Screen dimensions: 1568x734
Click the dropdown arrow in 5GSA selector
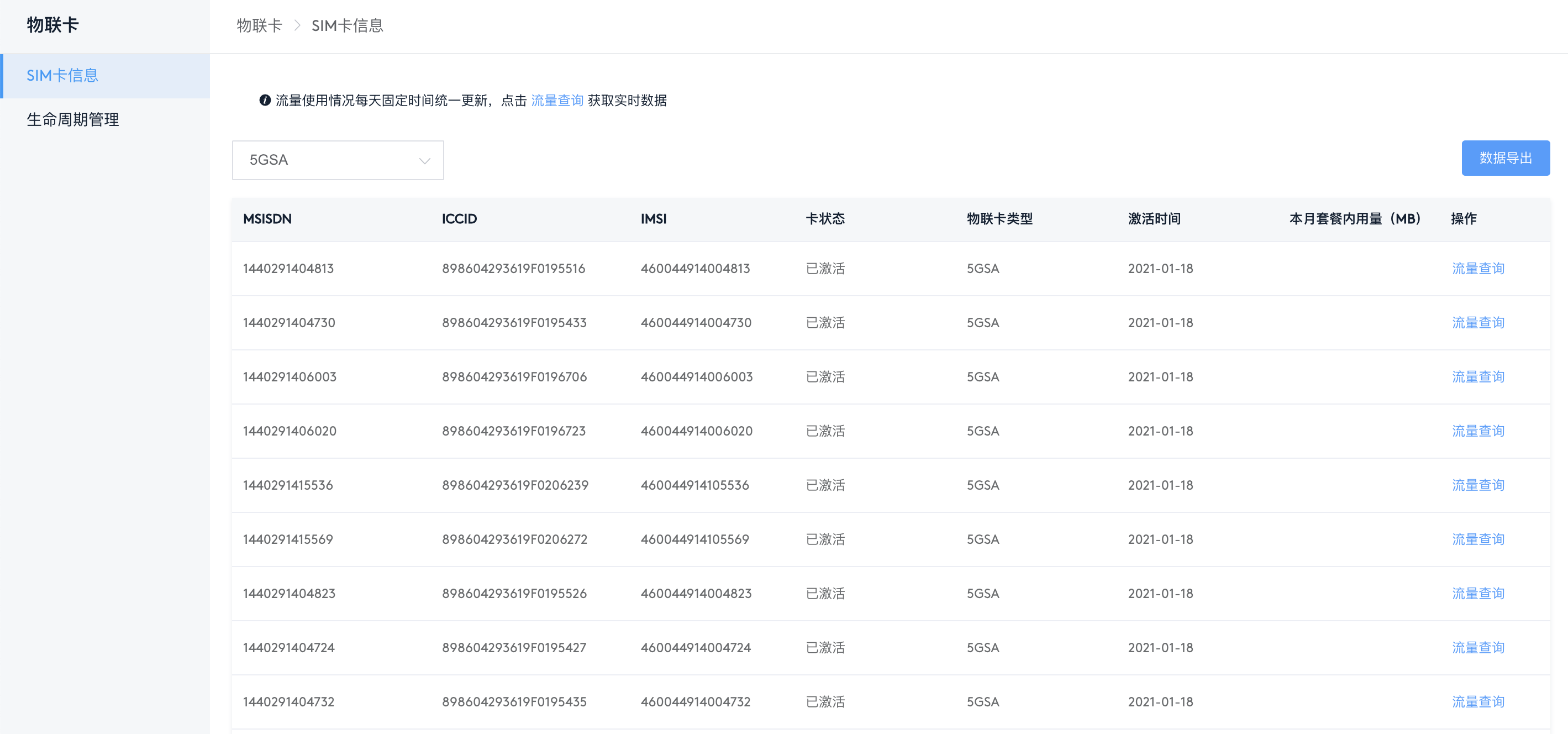click(424, 161)
